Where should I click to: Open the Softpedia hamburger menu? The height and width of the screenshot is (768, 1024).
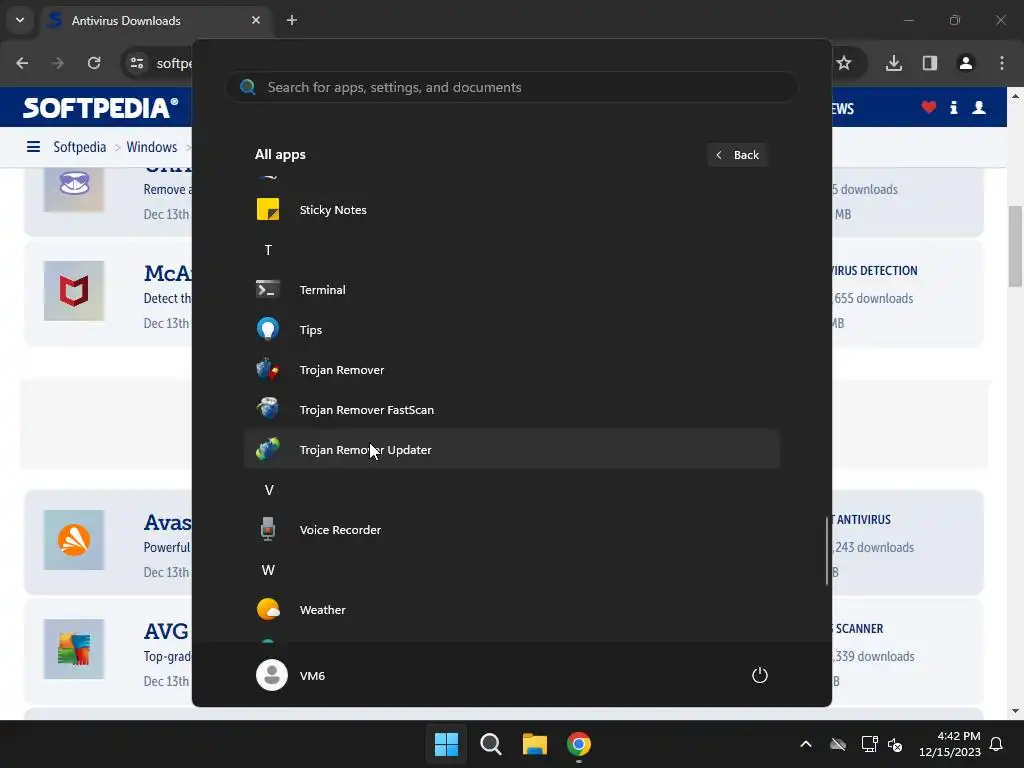(33, 147)
